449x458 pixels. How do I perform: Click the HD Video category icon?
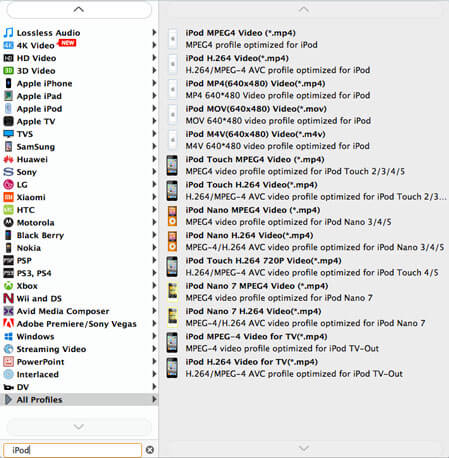[8, 58]
